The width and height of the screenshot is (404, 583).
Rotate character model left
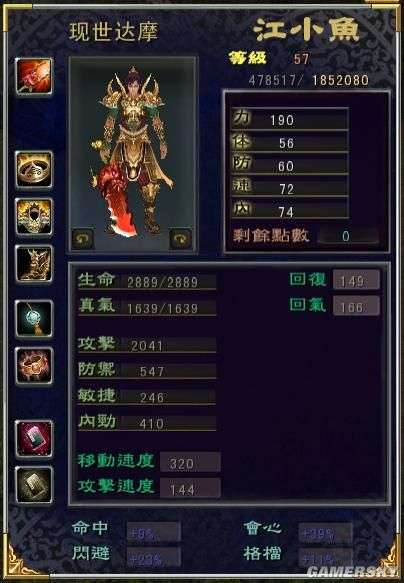(x=83, y=238)
